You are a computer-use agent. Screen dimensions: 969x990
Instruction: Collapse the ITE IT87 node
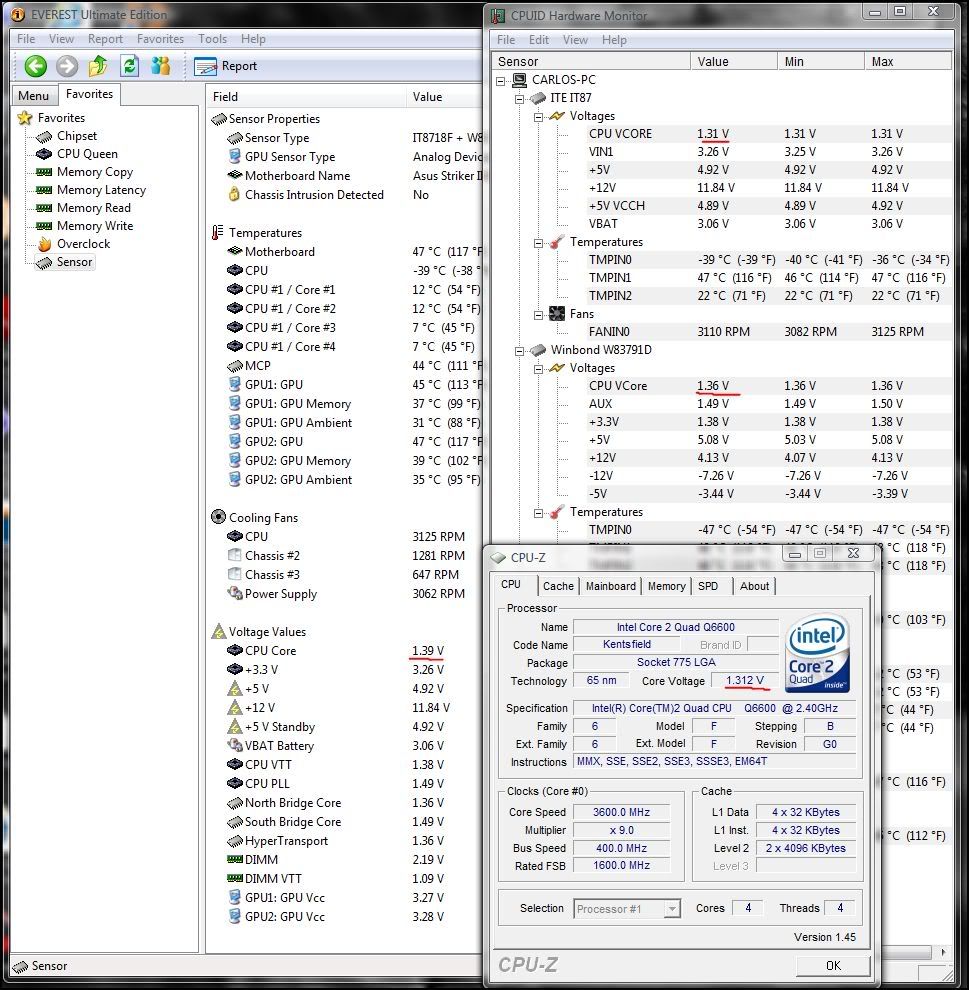click(x=520, y=98)
